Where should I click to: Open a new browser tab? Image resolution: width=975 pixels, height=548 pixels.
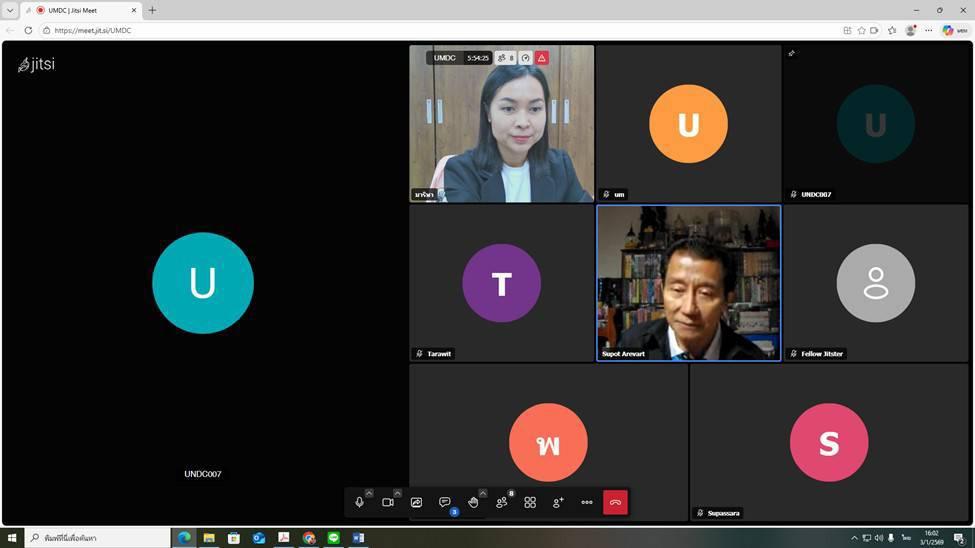point(152,10)
